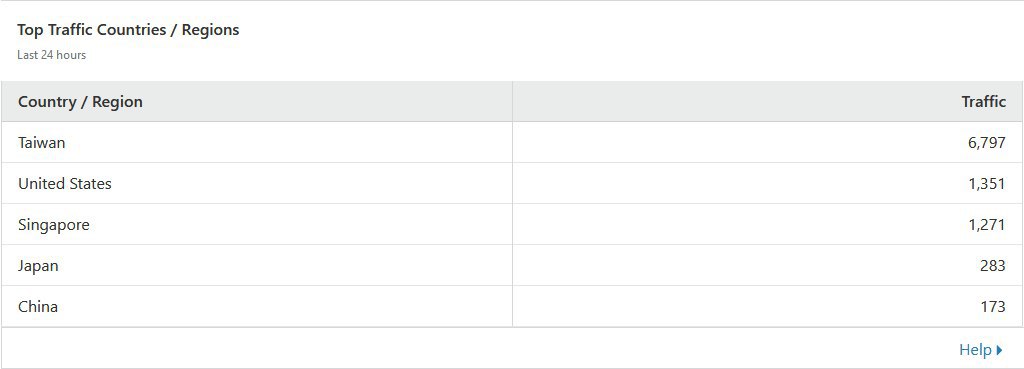Click Taiwan's traffic value 6,797
The width and height of the screenshot is (1024, 369).
(986, 142)
